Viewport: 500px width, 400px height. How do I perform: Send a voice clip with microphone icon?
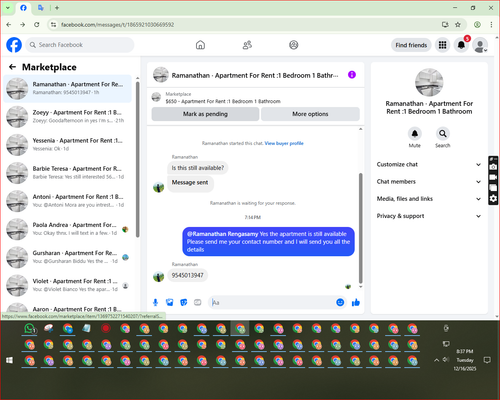coord(155,302)
